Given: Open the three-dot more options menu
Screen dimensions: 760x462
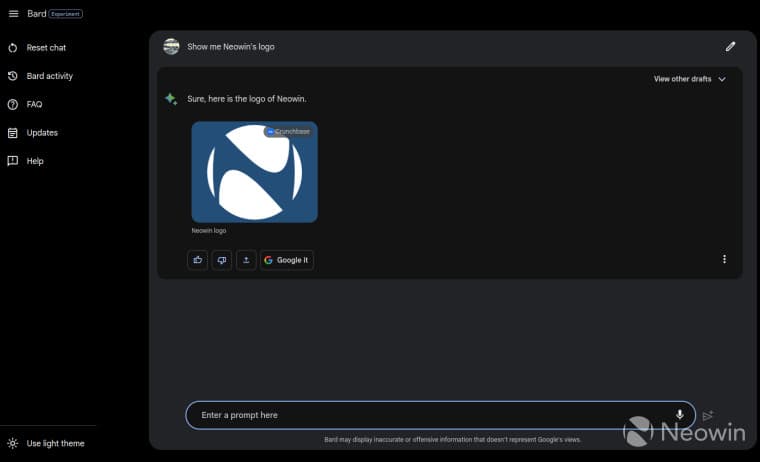Looking at the screenshot, I should [x=724, y=260].
